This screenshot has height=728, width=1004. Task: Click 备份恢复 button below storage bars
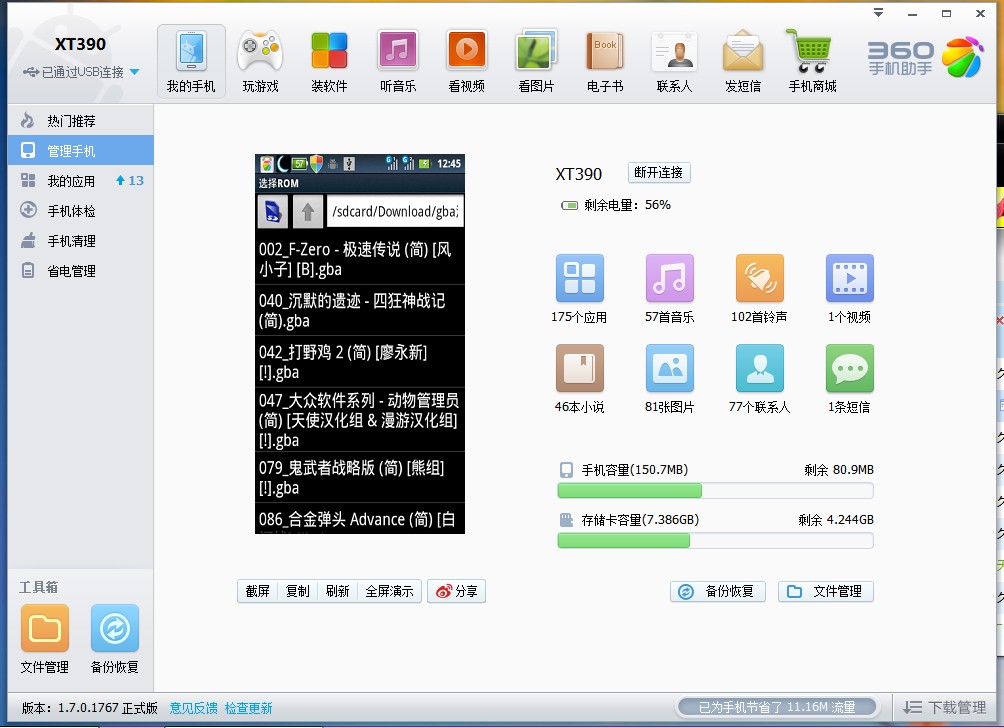718,591
